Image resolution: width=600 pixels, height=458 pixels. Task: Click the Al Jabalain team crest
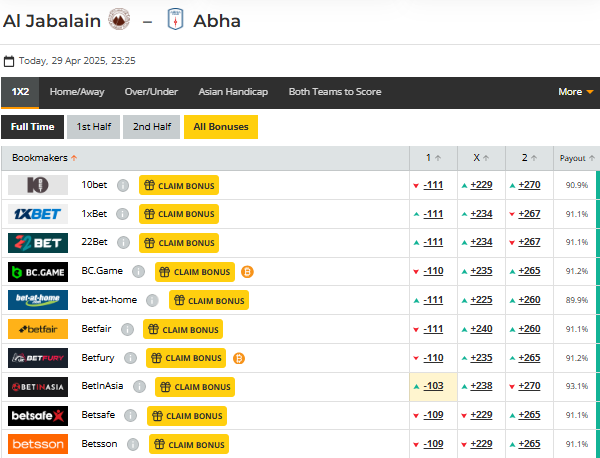tap(119, 20)
